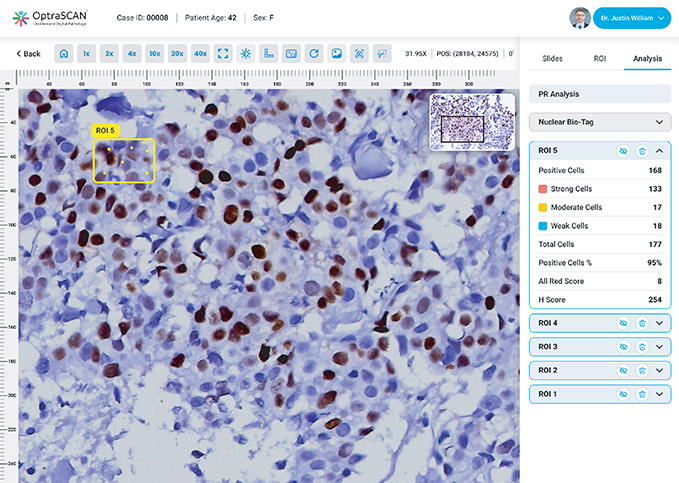Screen dimensions: 679x483
Task: Open the brightness adjustment tool
Action: point(246,54)
